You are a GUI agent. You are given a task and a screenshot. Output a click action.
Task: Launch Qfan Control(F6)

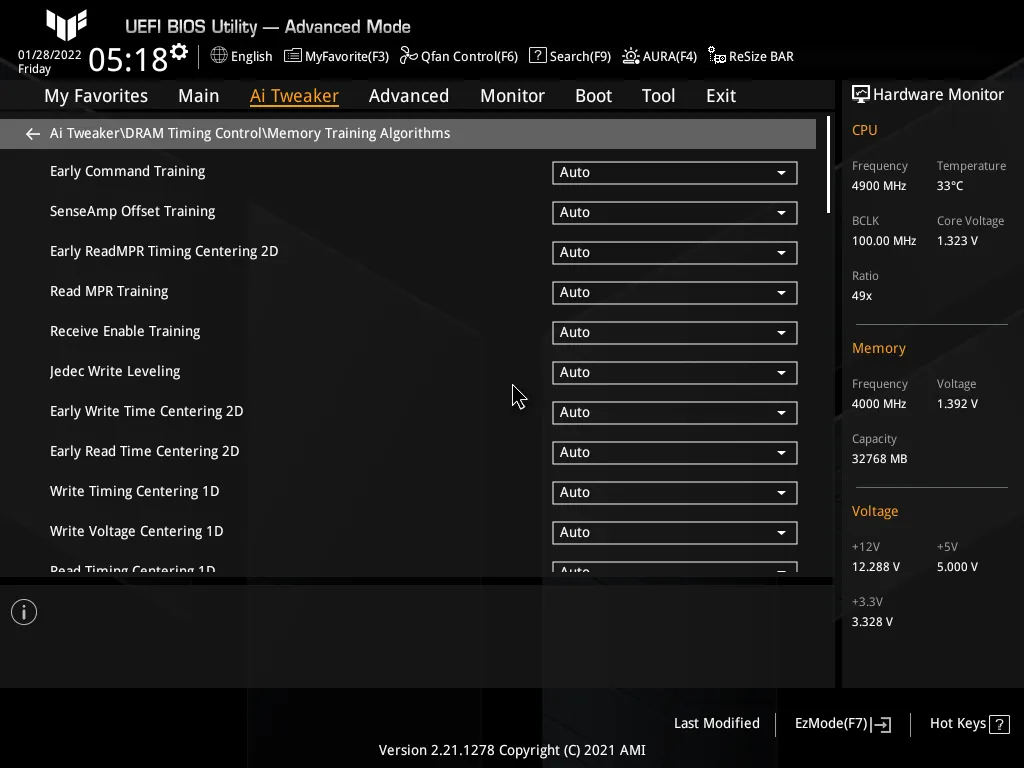(470, 57)
